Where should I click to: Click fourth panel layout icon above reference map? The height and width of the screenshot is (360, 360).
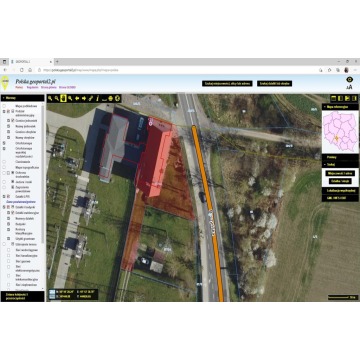click(x=354, y=98)
